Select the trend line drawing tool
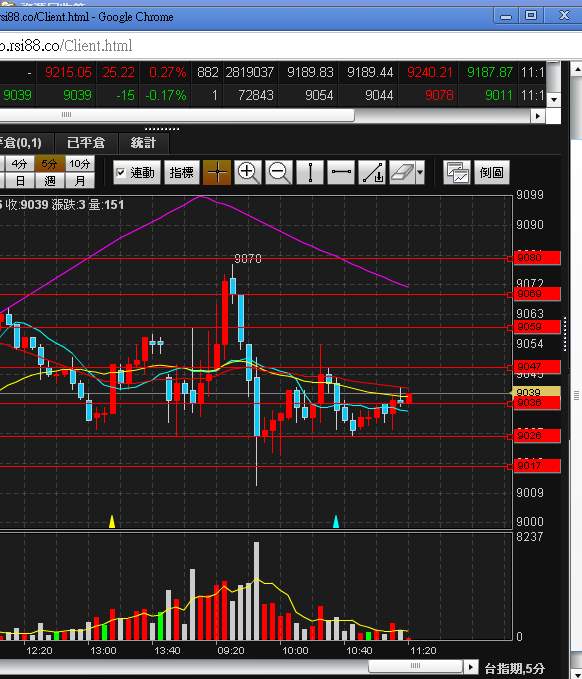This screenshot has width=582, height=679. tap(372, 172)
